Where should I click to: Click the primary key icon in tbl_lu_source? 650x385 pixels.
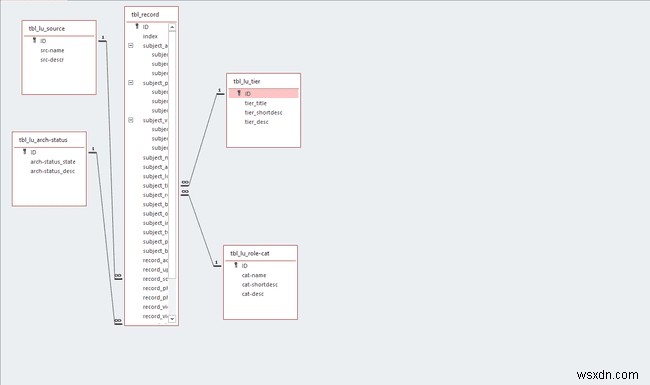tap(34, 41)
